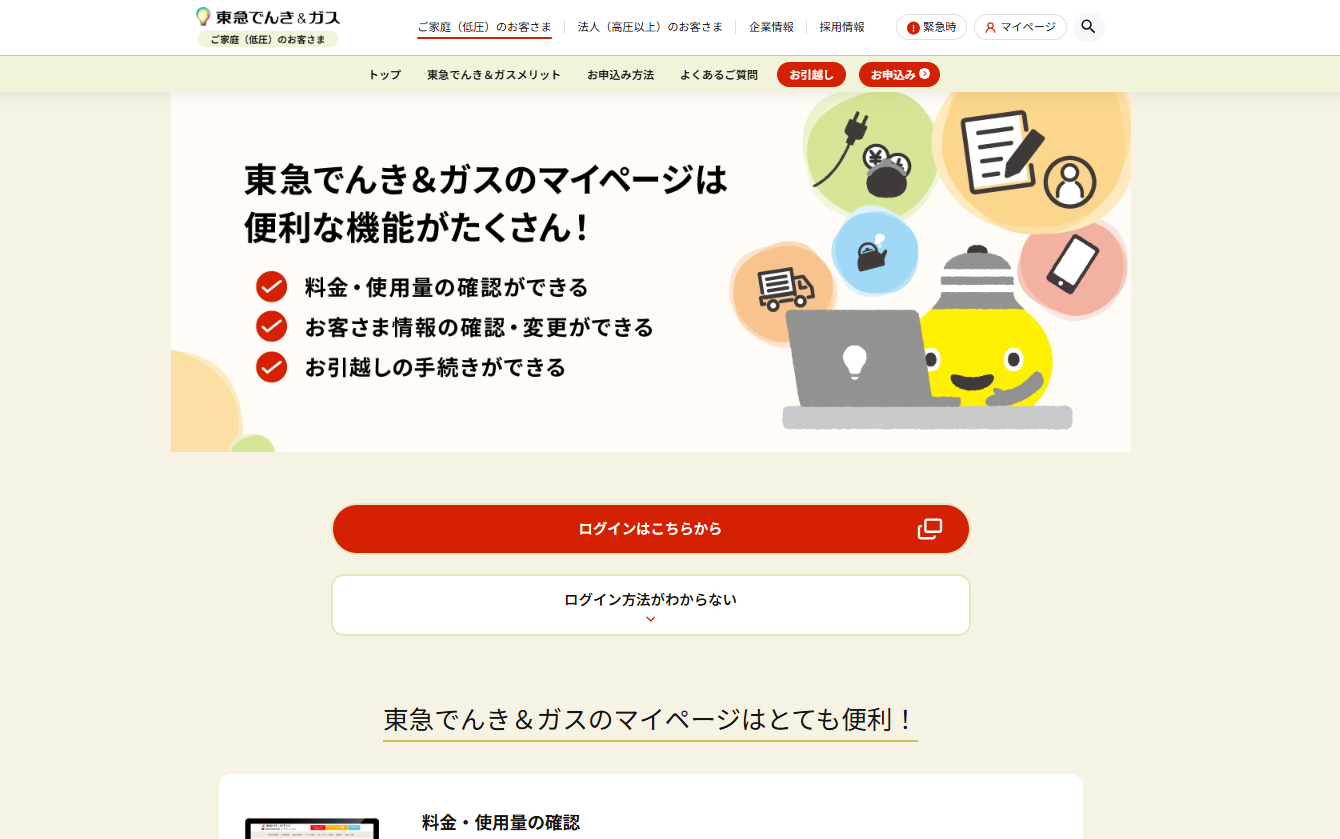Click the red お引越し button
Image resolution: width=1340 pixels, height=839 pixels.
click(811, 75)
